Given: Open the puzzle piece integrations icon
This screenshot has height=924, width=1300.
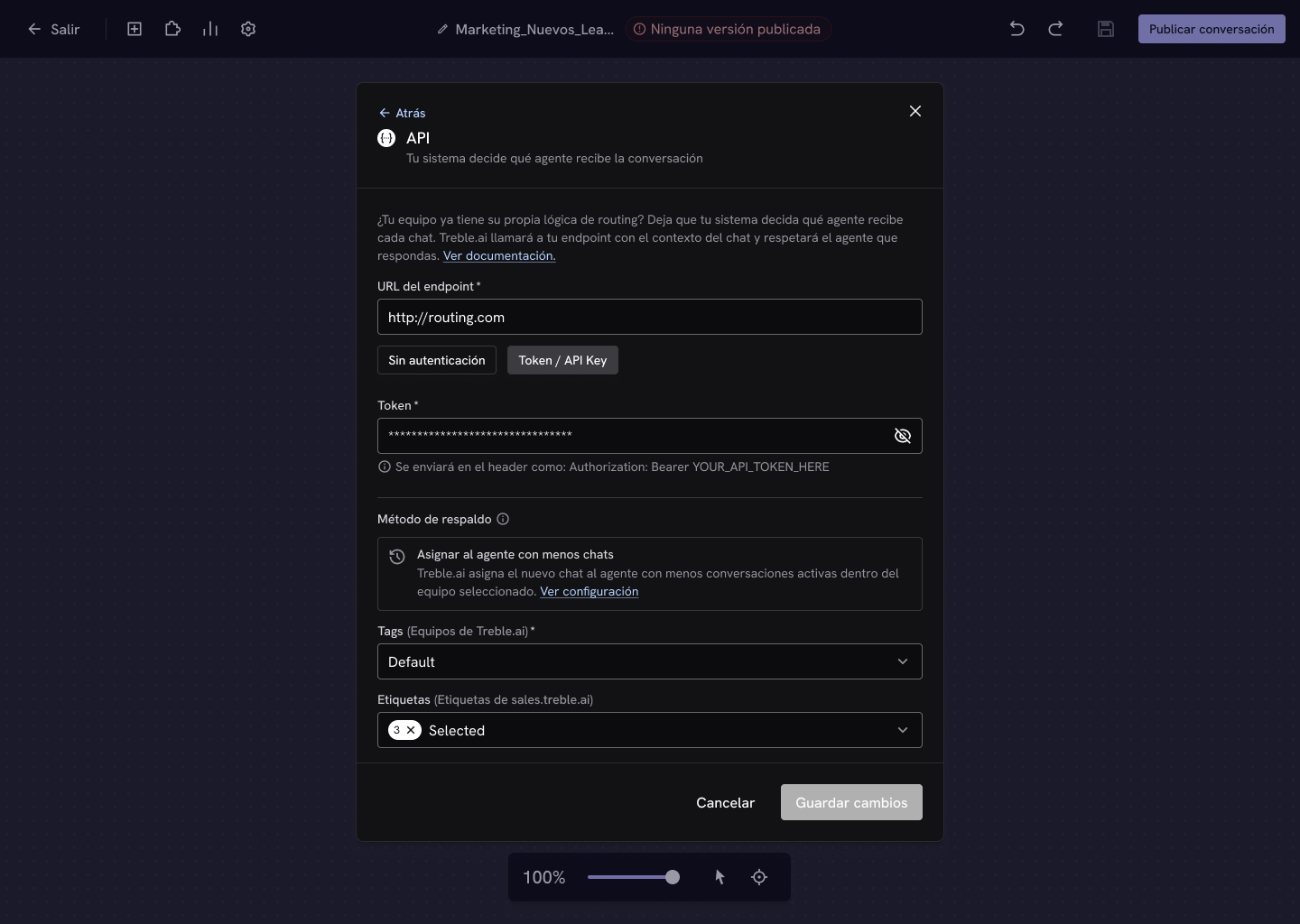Looking at the screenshot, I should point(172,29).
